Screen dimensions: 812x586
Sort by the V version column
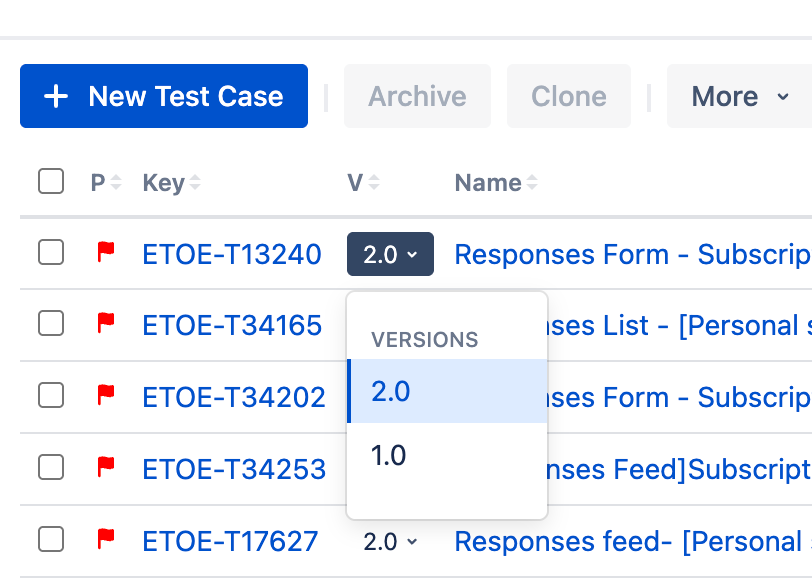click(364, 182)
